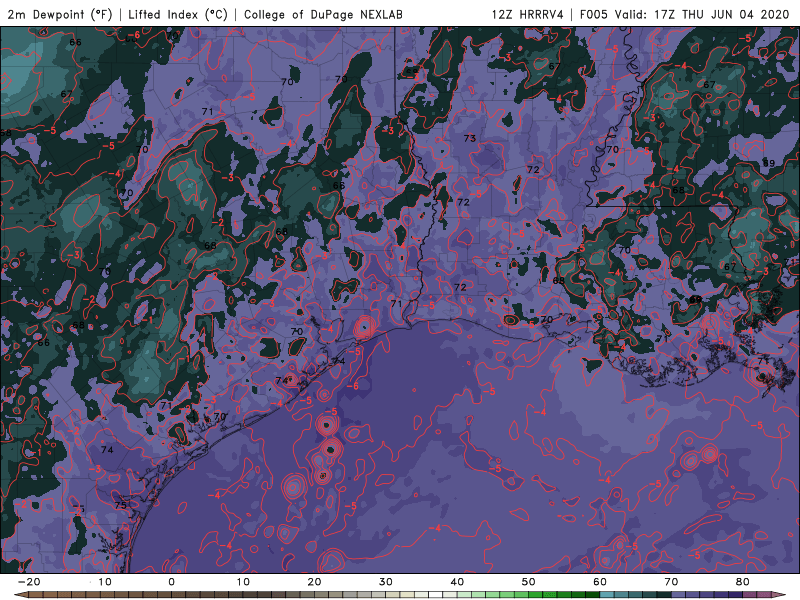Click the '73' dewpoint value on the map
This screenshot has height=600, width=800.
point(470,138)
